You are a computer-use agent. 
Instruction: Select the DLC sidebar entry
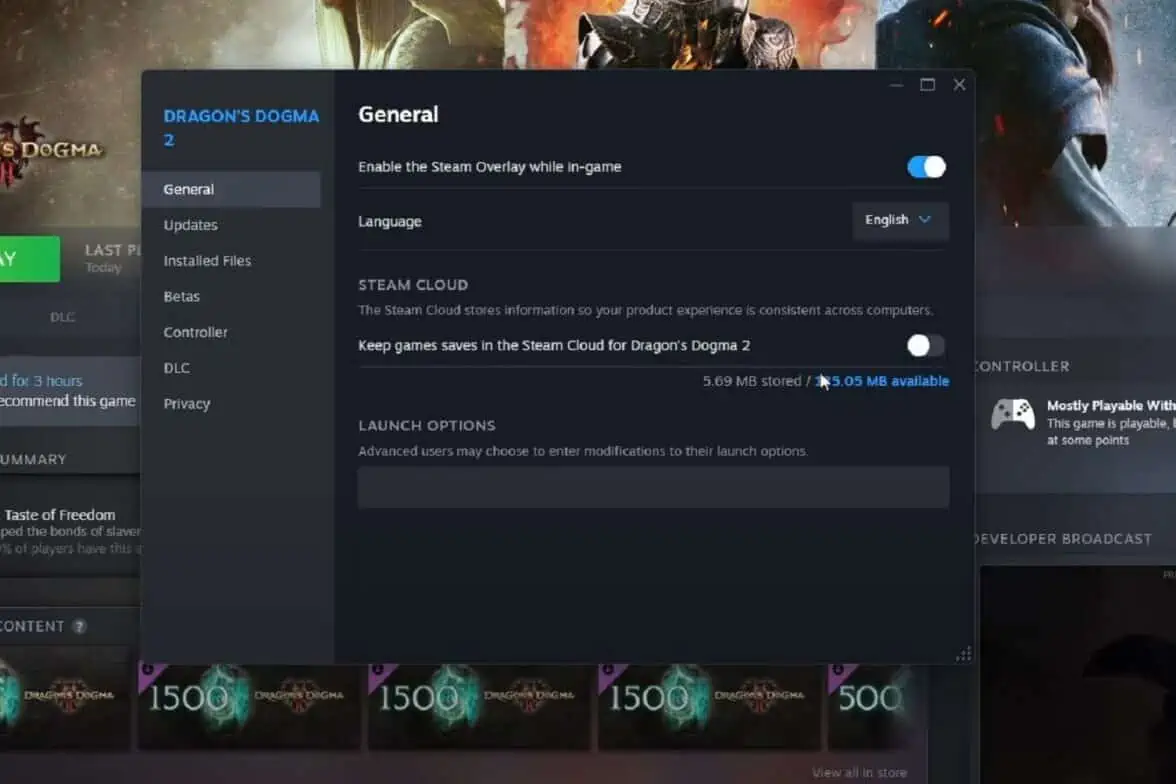177,368
